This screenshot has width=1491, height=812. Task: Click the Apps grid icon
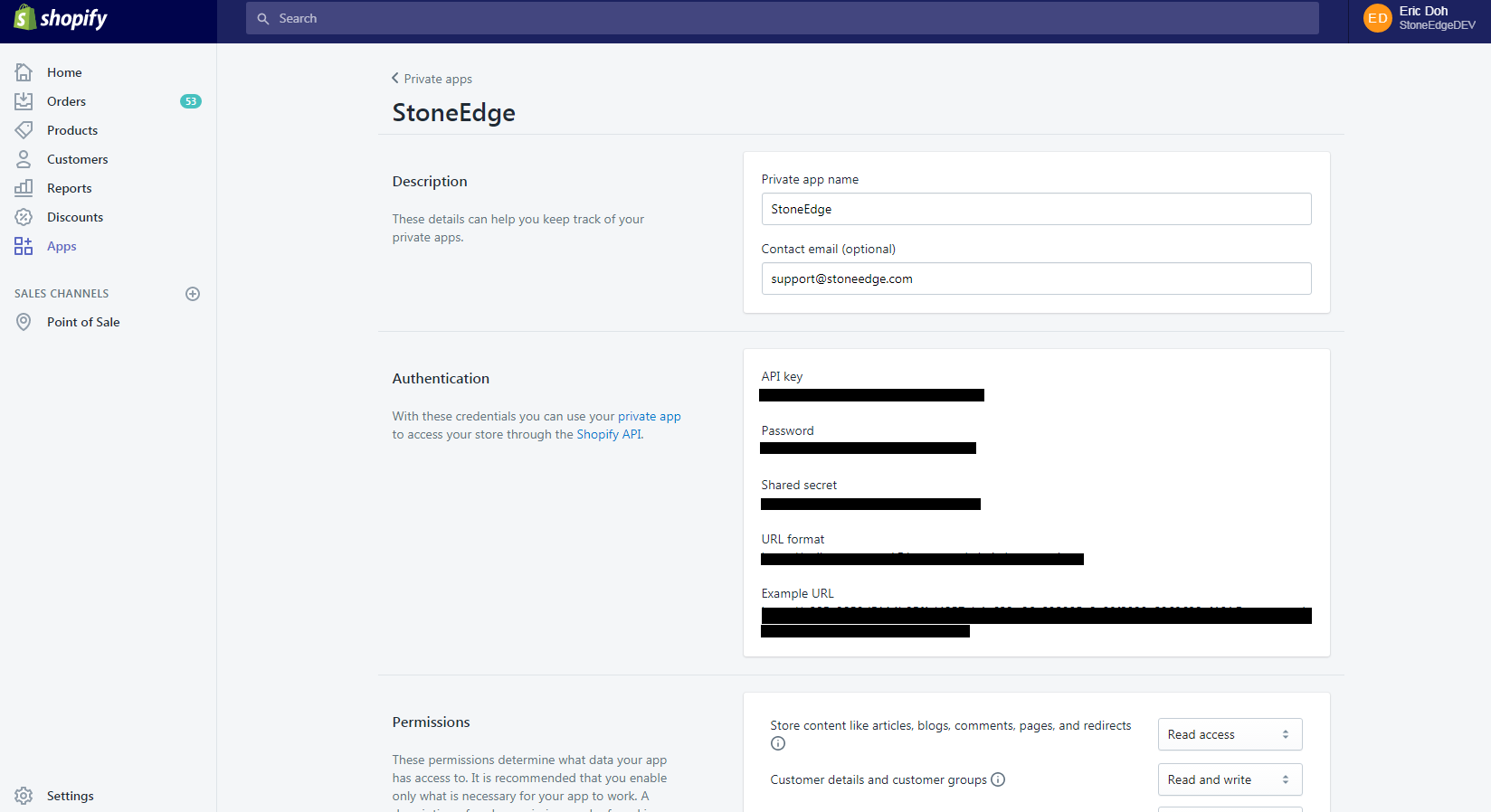point(24,246)
